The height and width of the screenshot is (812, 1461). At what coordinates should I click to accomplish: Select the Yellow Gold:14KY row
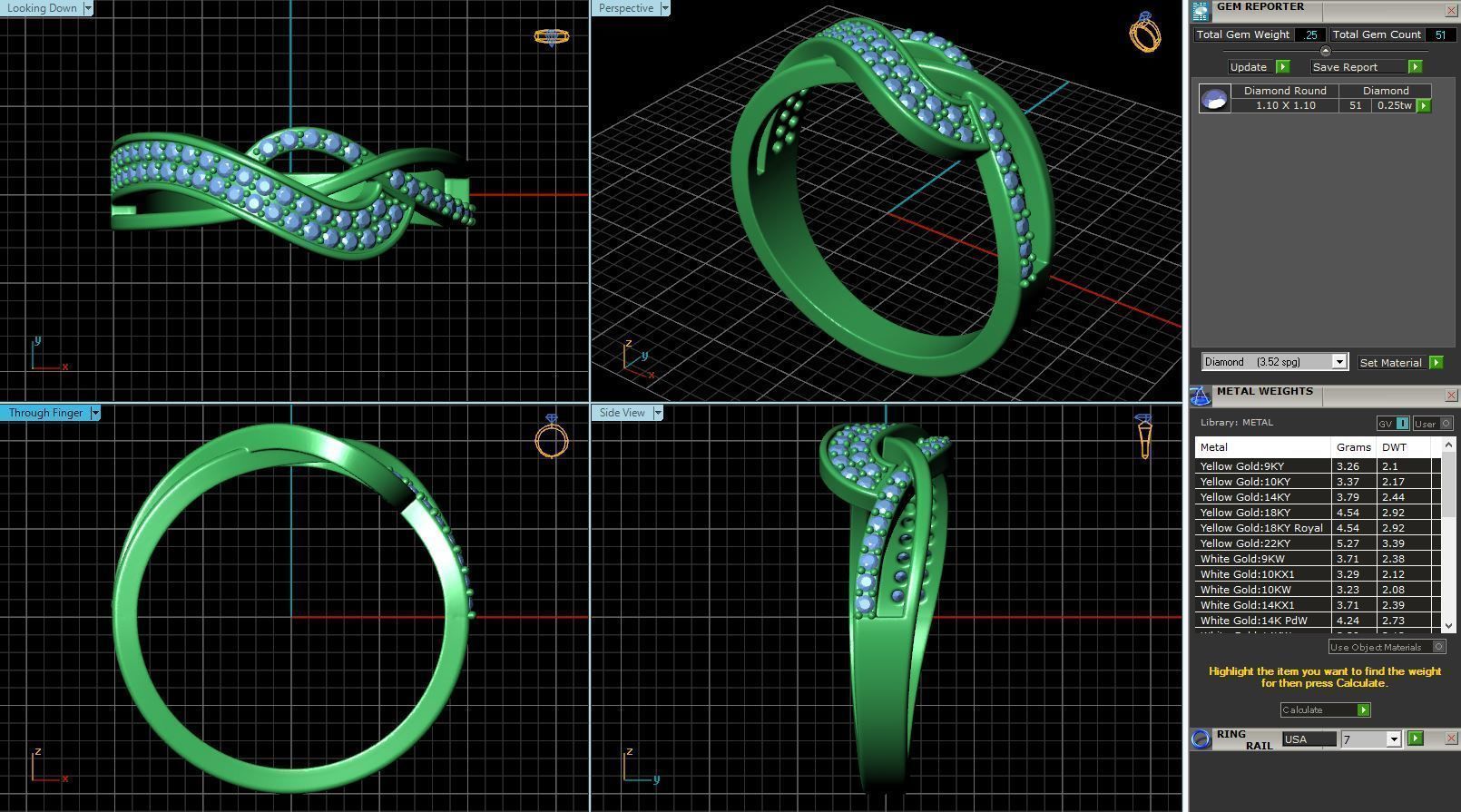[1318, 497]
